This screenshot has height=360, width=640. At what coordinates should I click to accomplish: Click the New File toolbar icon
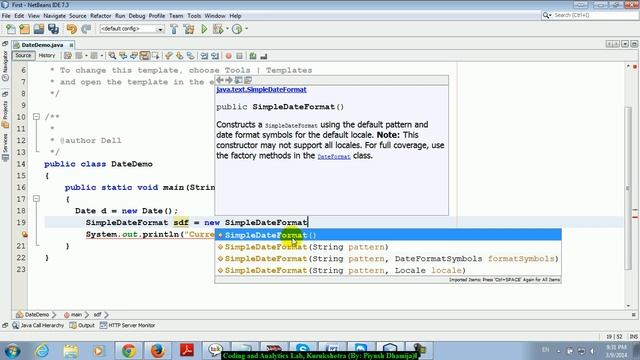click(11, 29)
